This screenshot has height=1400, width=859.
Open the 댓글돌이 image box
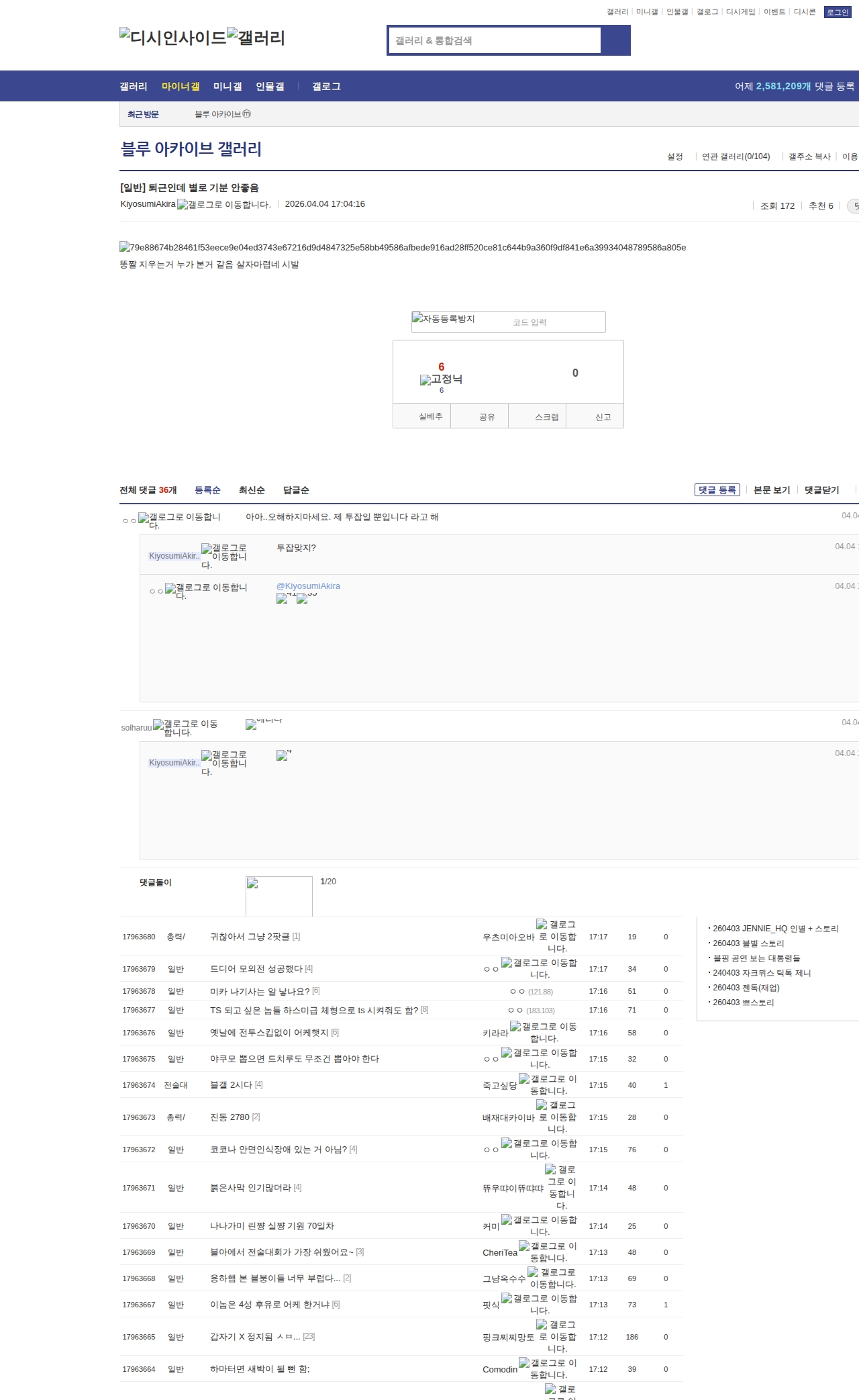279,896
